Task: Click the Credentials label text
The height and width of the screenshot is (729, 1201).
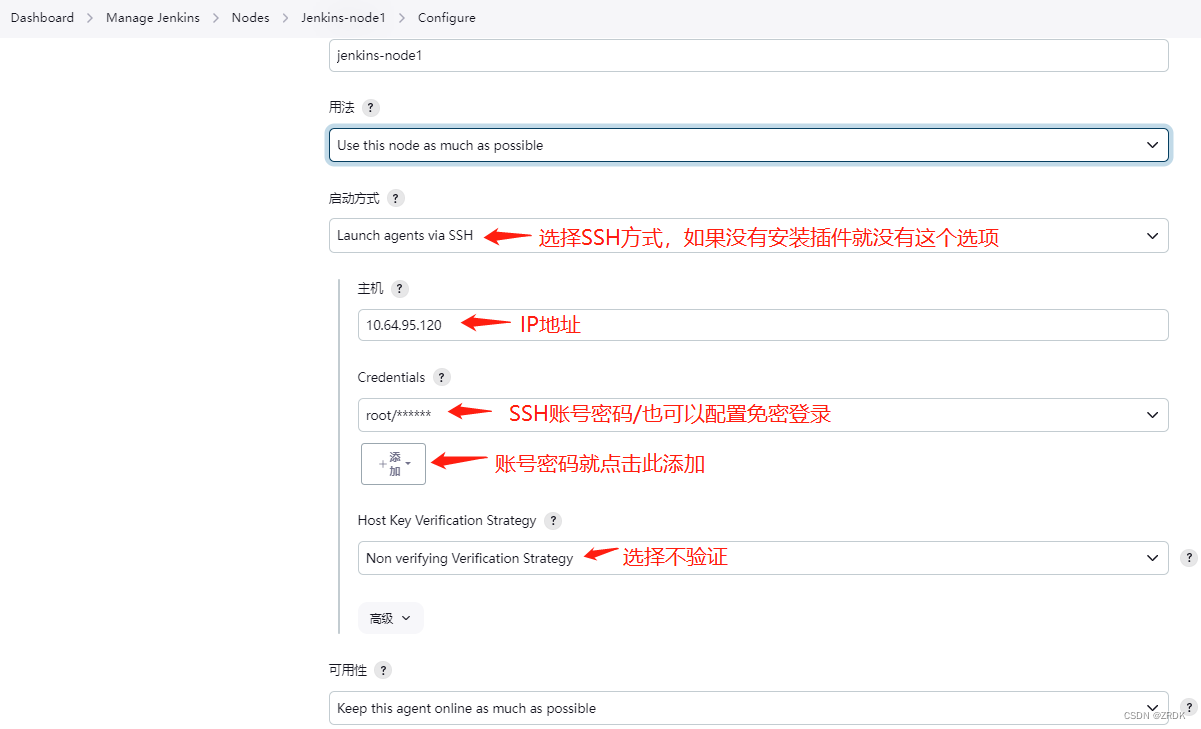Action: pos(391,377)
